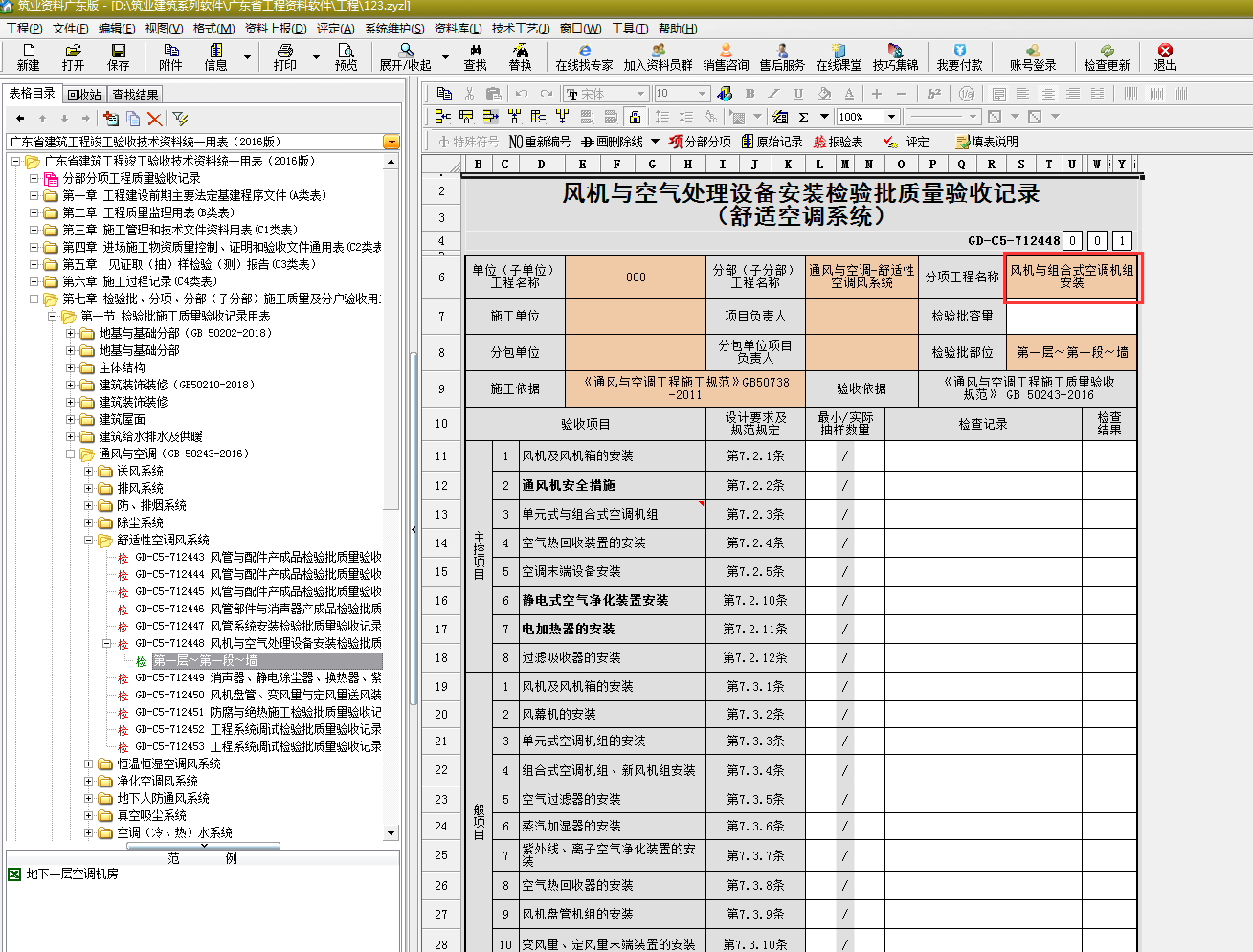Click the 分部分项 button
Screen dimensions: 1253x952
click(x=700, y=142)
